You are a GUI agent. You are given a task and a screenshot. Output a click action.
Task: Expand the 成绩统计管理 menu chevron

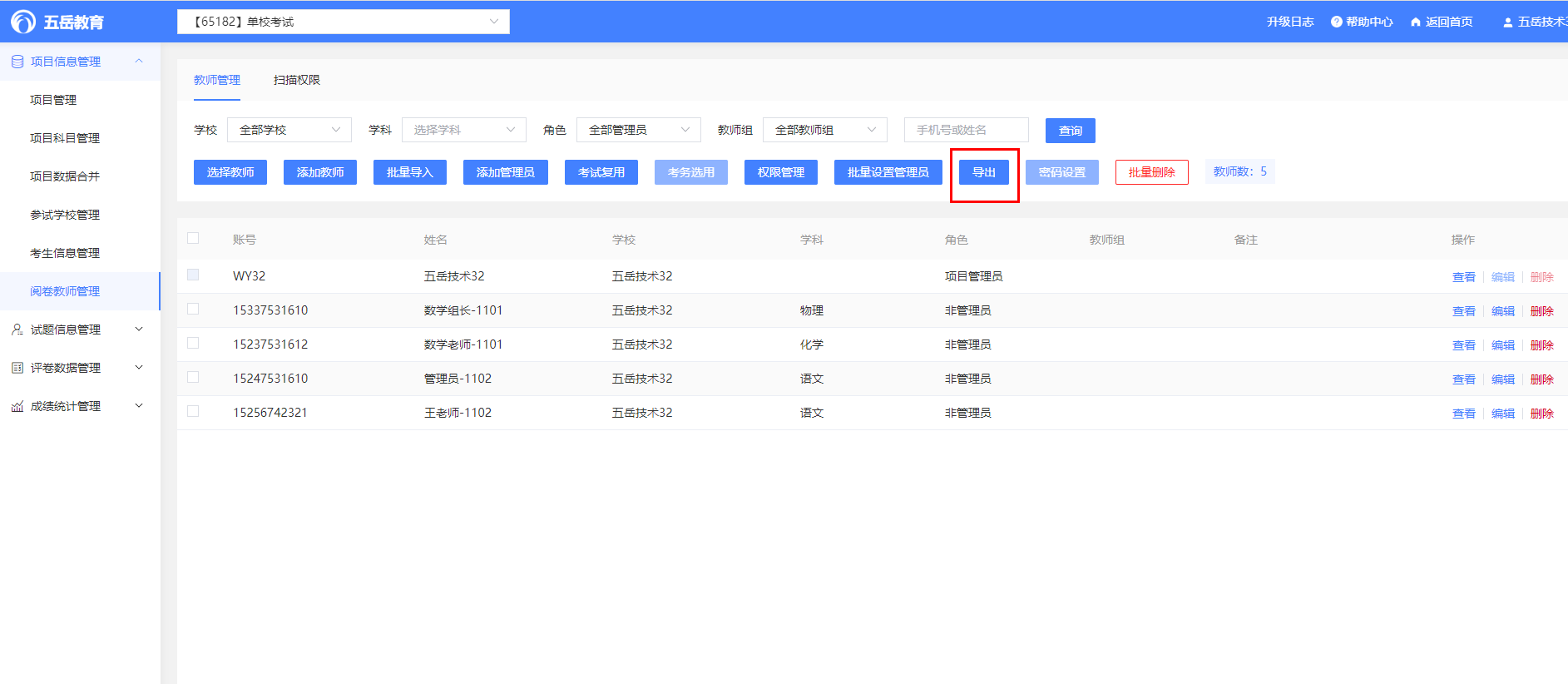139,406
